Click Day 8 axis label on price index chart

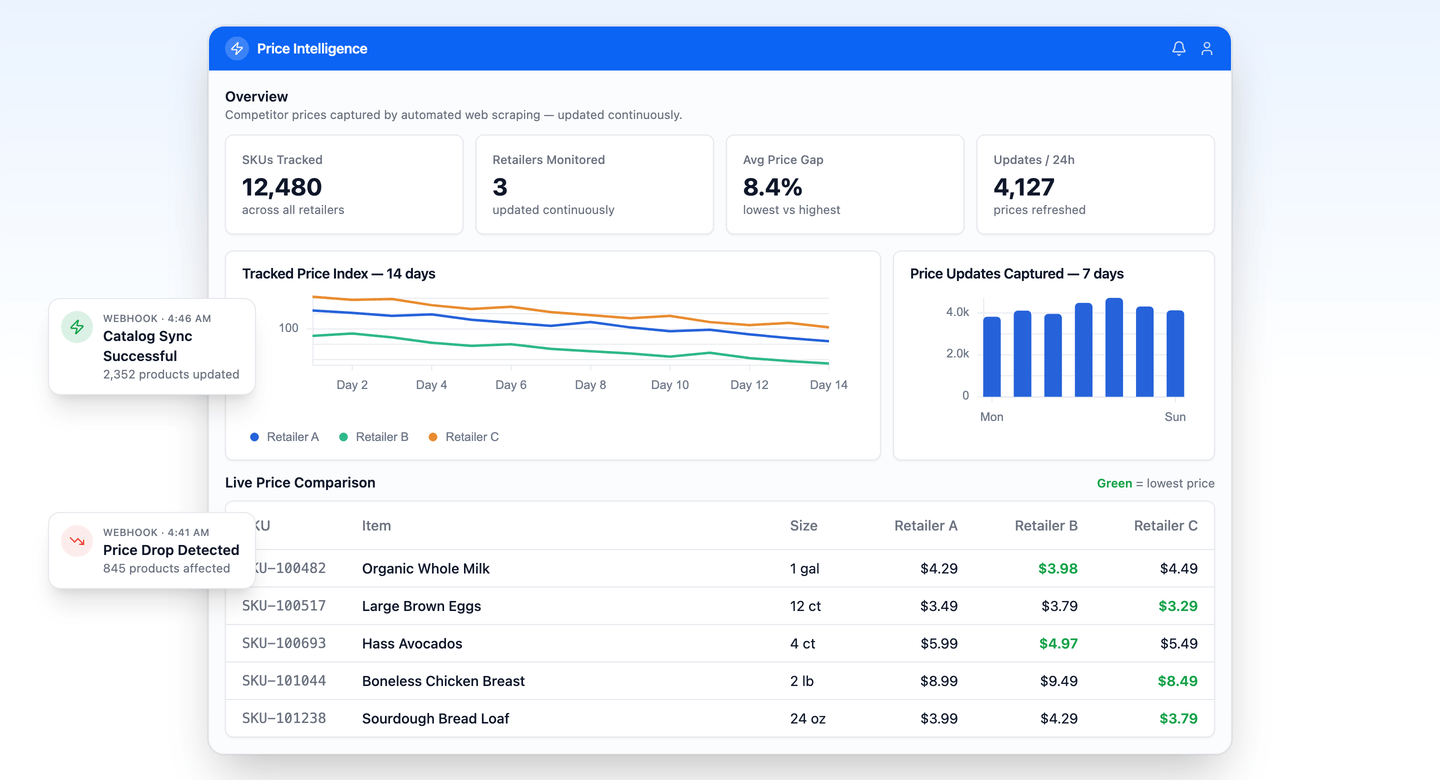(x=590, y=385)
